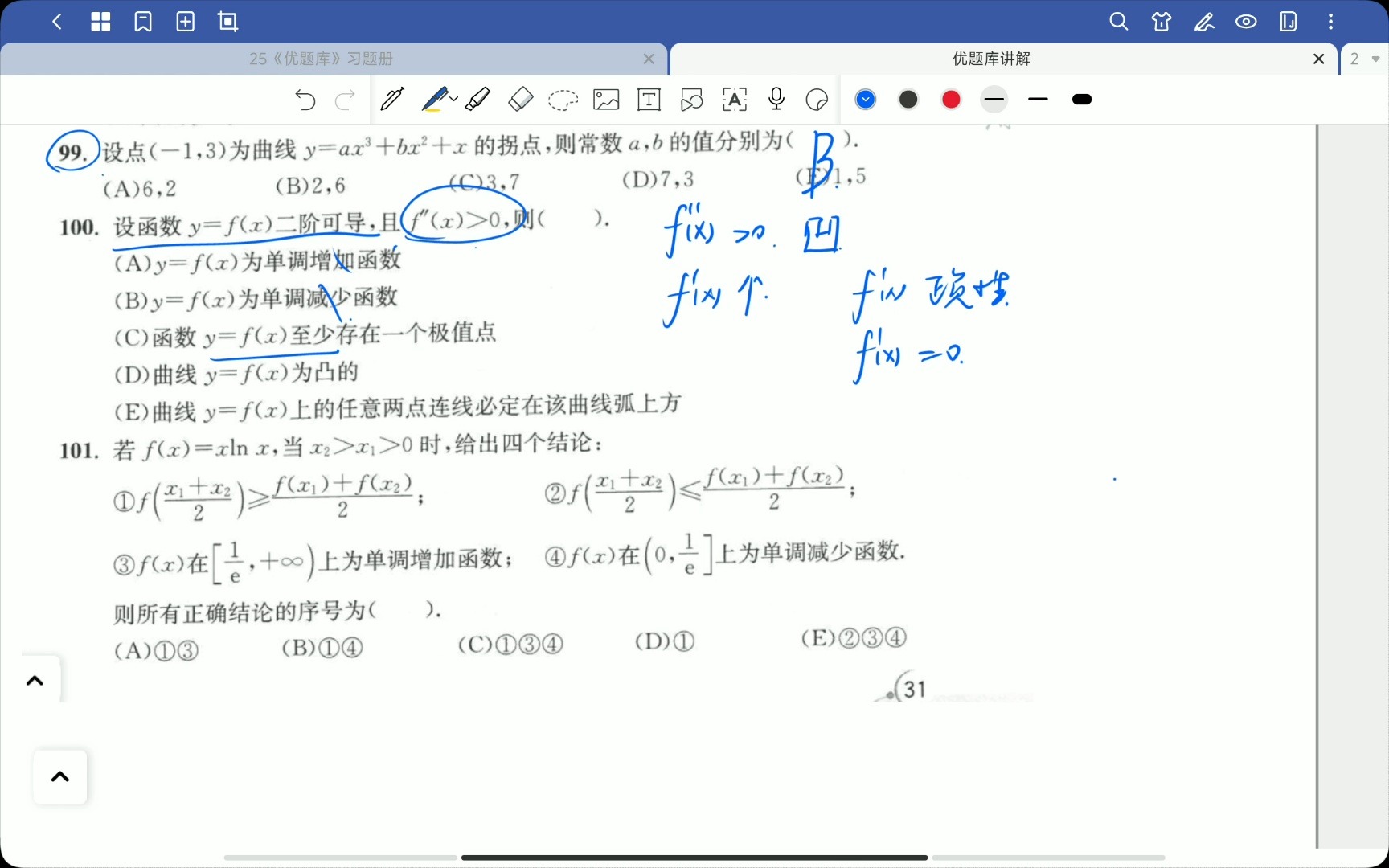Viewport: 1389px width, 868px height.
Task: Select the thinnest stroke width
Action: (994, 100)
